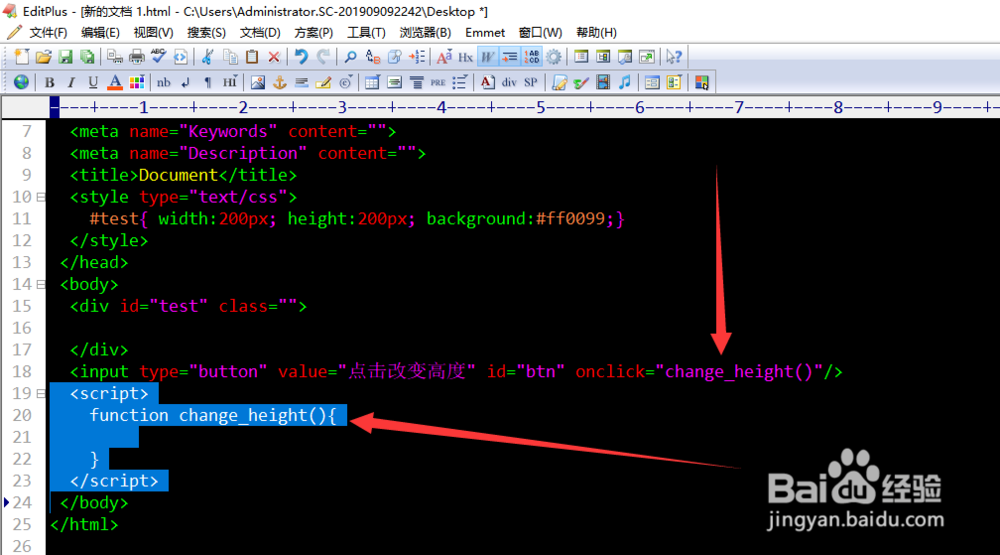
Task: Undo the last edit
Action: [x=301, y=57]
